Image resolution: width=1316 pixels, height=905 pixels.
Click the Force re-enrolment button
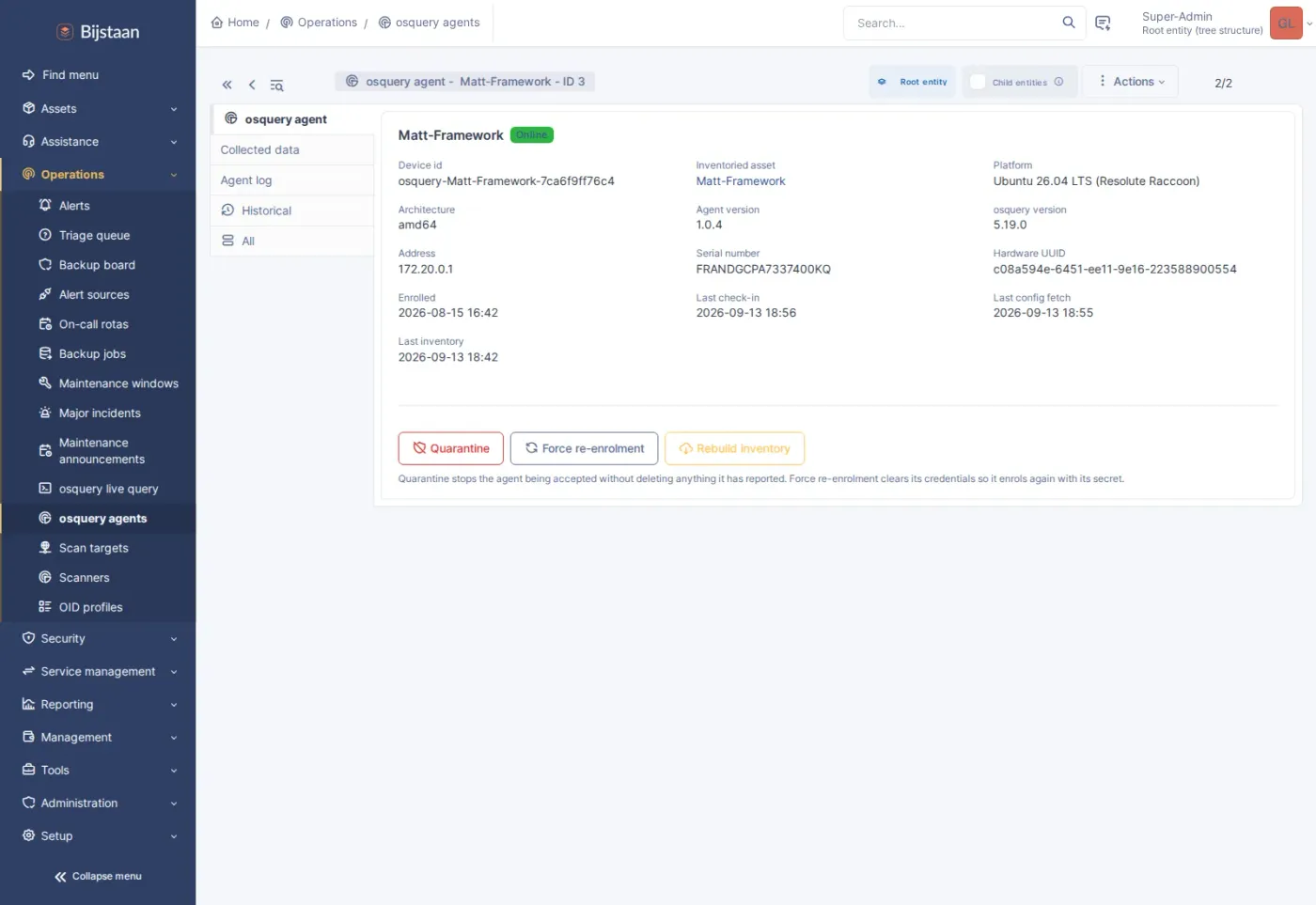coord(584,448)
